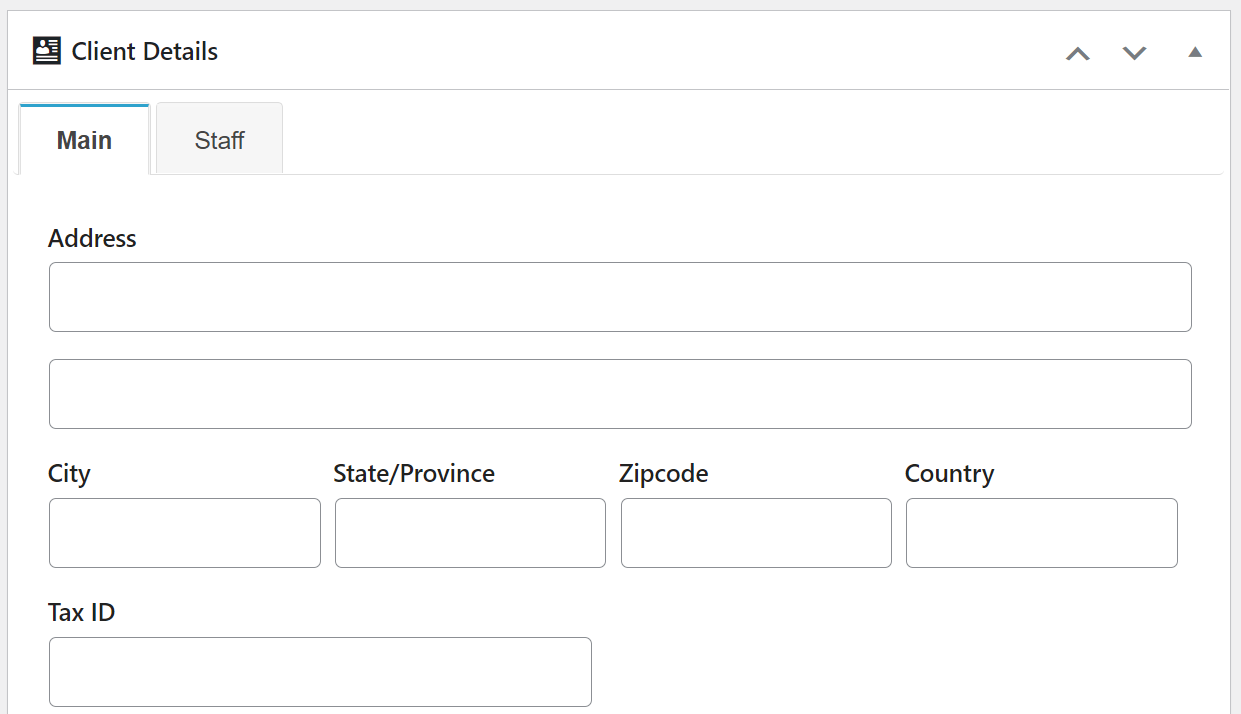Click the Zipcode input field
The width and height of the screenshot is (1241, 714).
point(756,533)
